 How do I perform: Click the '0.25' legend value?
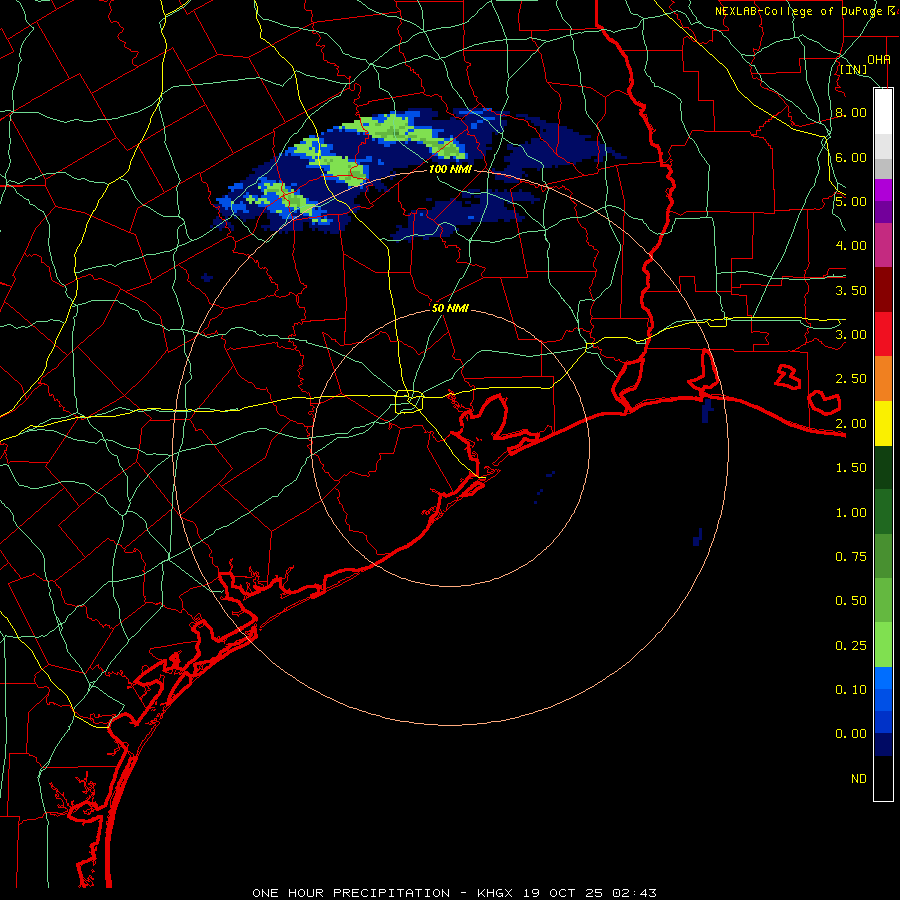851,646
